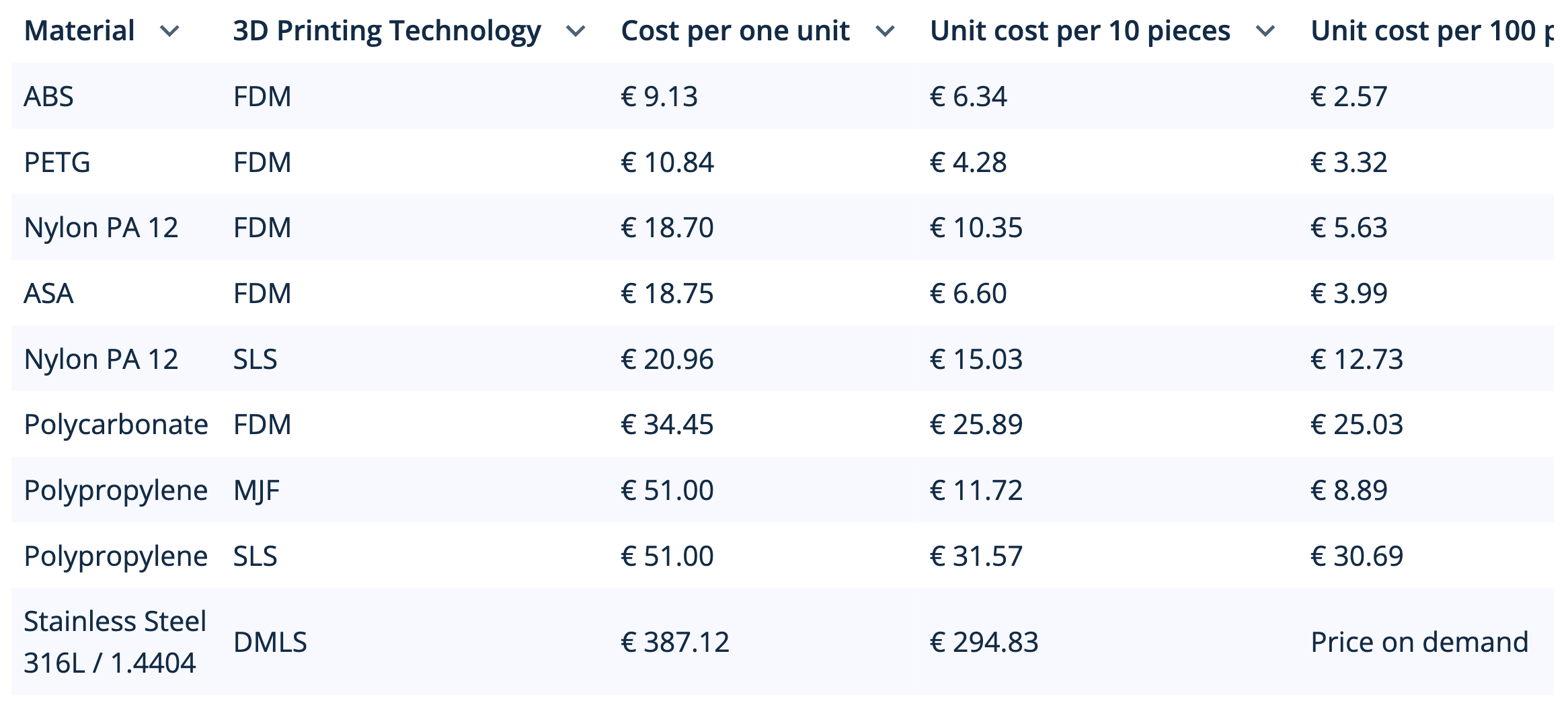Select the Price on demand cell
Screen dimensions: 1568x711
1419,642
